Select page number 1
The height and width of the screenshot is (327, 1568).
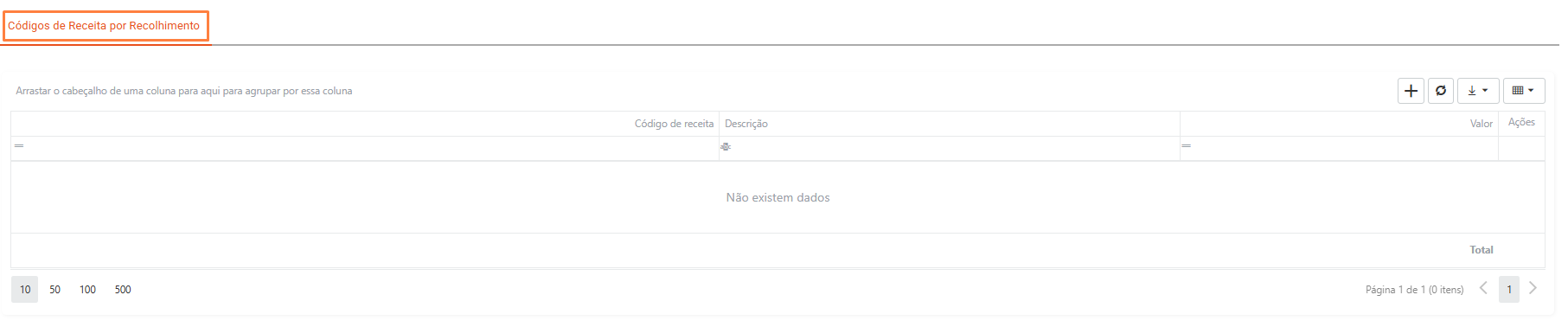coord(1509,290)
